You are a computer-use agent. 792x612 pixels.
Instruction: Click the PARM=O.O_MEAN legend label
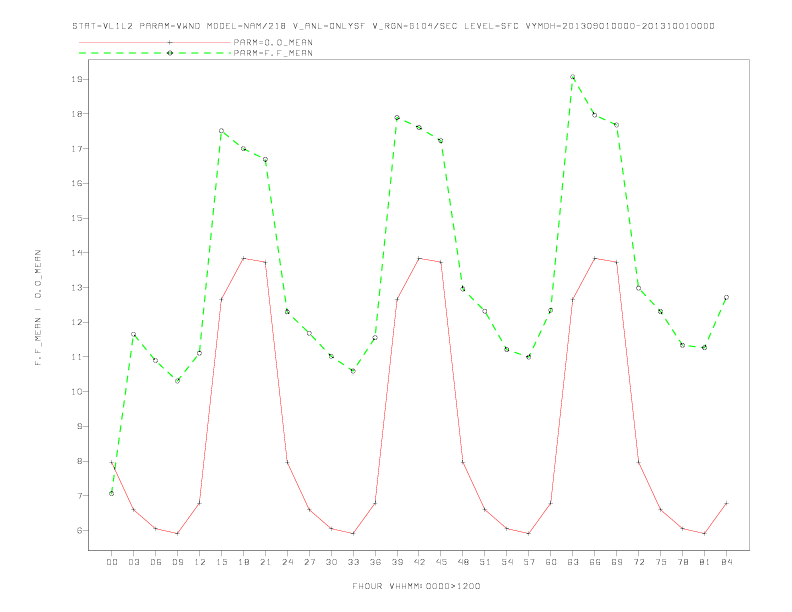click(x=273, y=42)
